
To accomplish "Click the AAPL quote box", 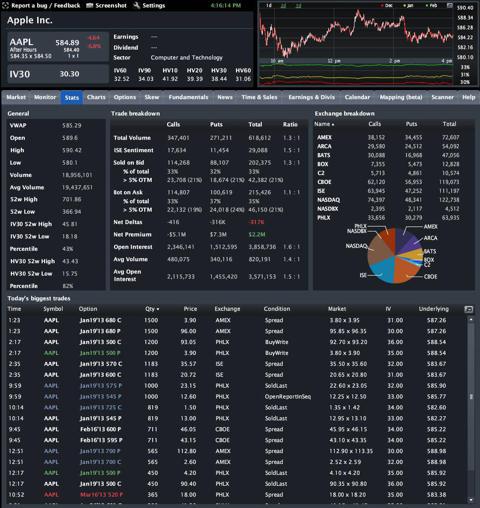I will pos(58,47).
